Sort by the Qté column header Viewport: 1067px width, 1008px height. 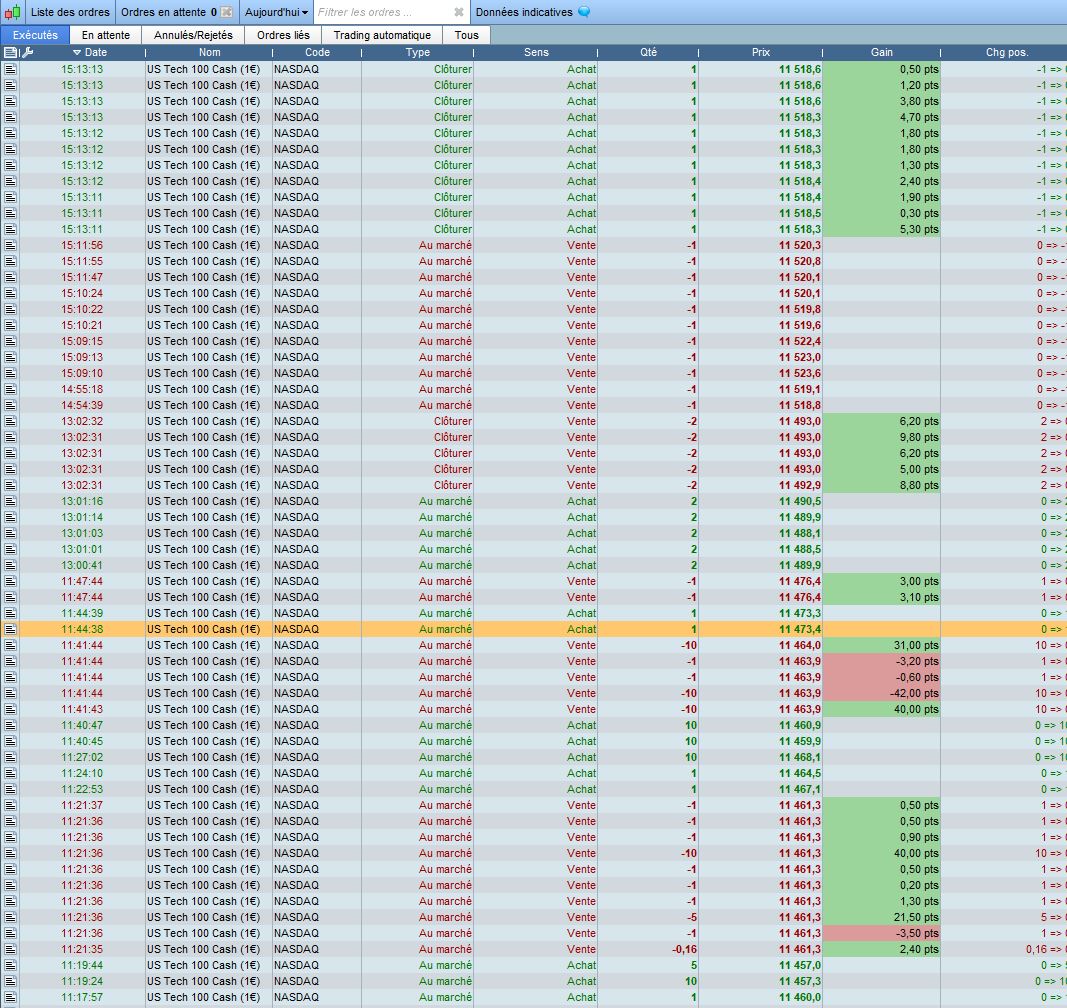(649, 52)
